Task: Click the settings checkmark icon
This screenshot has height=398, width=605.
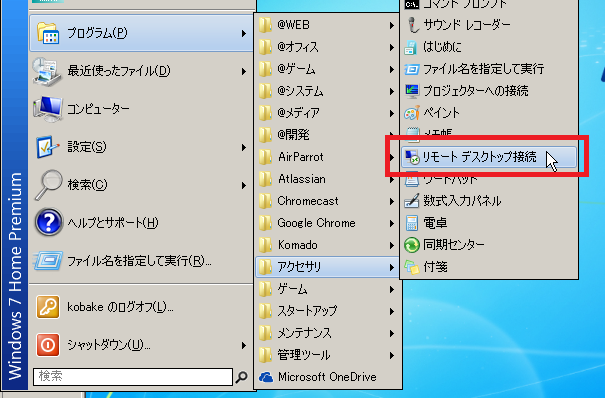Action: click(x=48, y=147)
